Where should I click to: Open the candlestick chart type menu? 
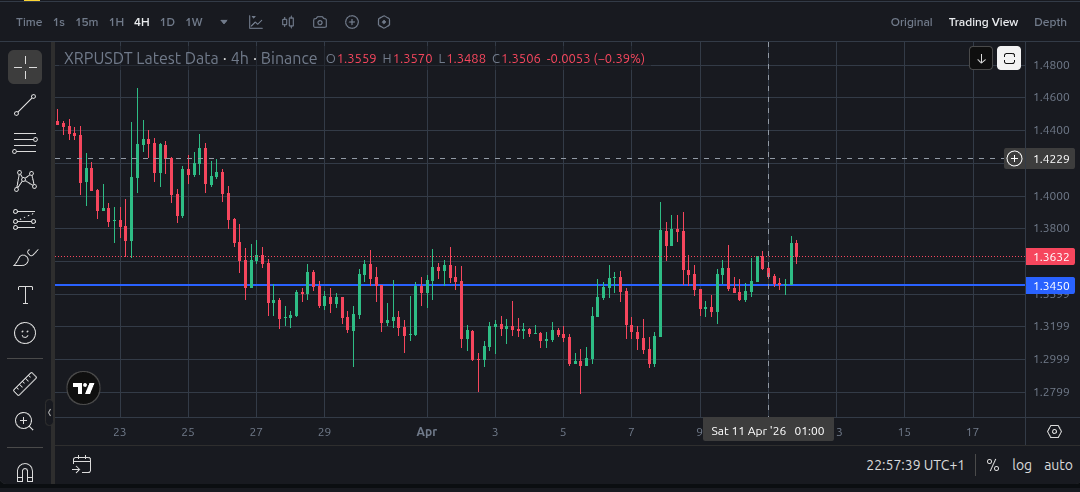(x=288, y=22)
